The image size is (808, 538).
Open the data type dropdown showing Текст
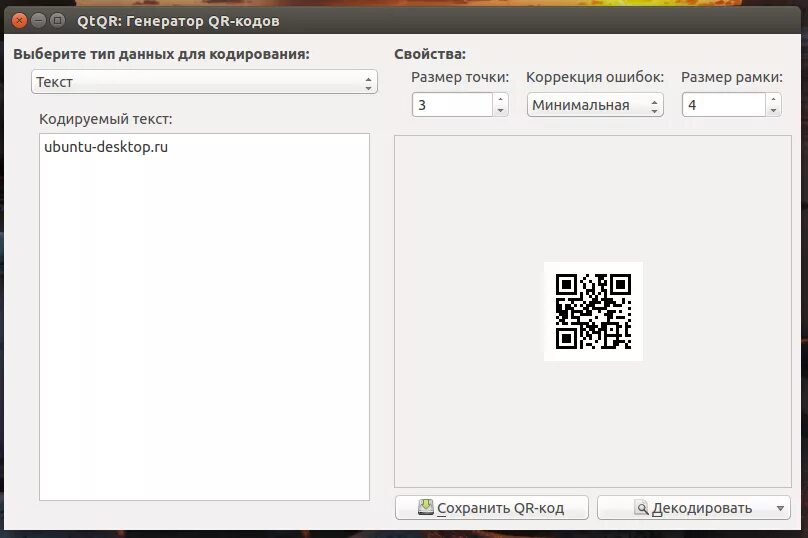[x=204, y=81]
